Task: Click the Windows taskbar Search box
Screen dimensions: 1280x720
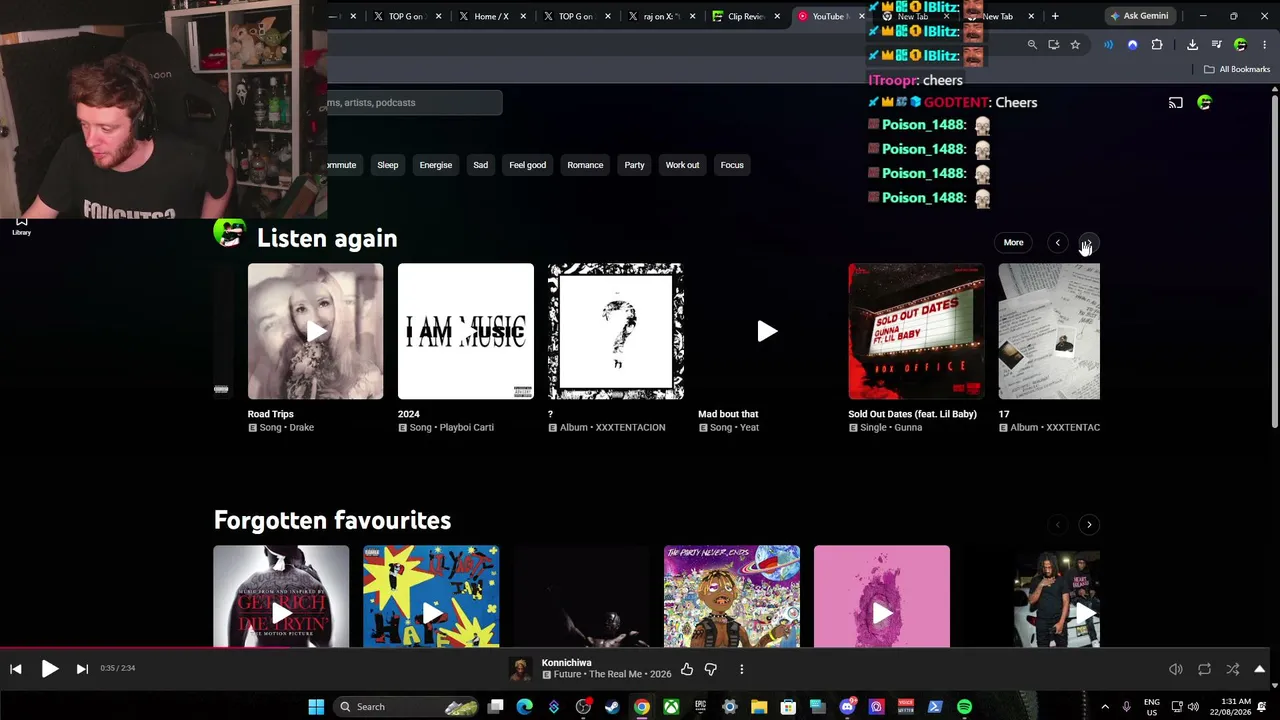Action: pyautogui.click(x=405, y=707)
